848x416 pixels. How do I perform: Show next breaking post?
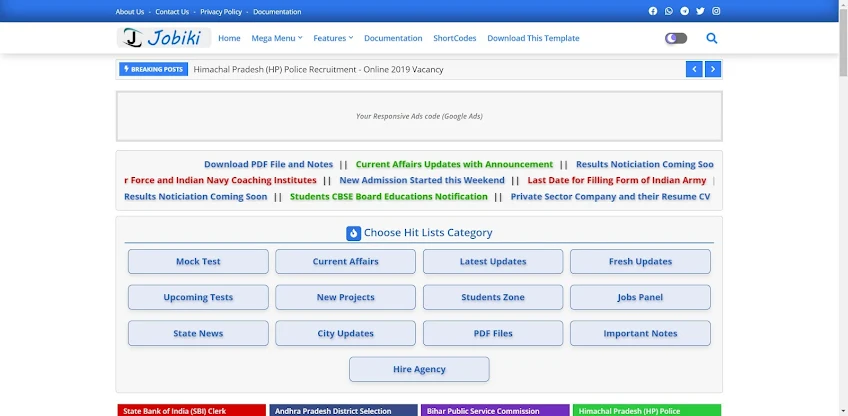click(713, 69)
